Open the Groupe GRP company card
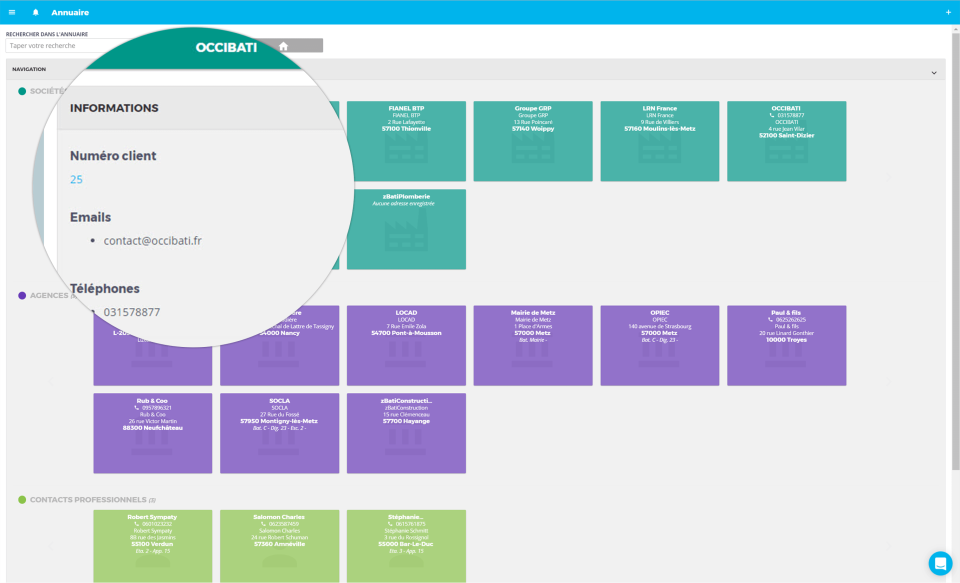The image size is (960, 583). tap(533, 141)
